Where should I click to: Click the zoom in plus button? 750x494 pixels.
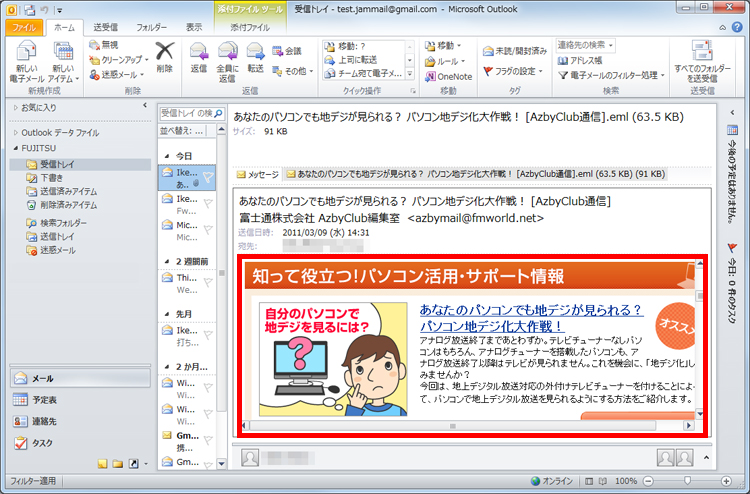coord(726,481)
